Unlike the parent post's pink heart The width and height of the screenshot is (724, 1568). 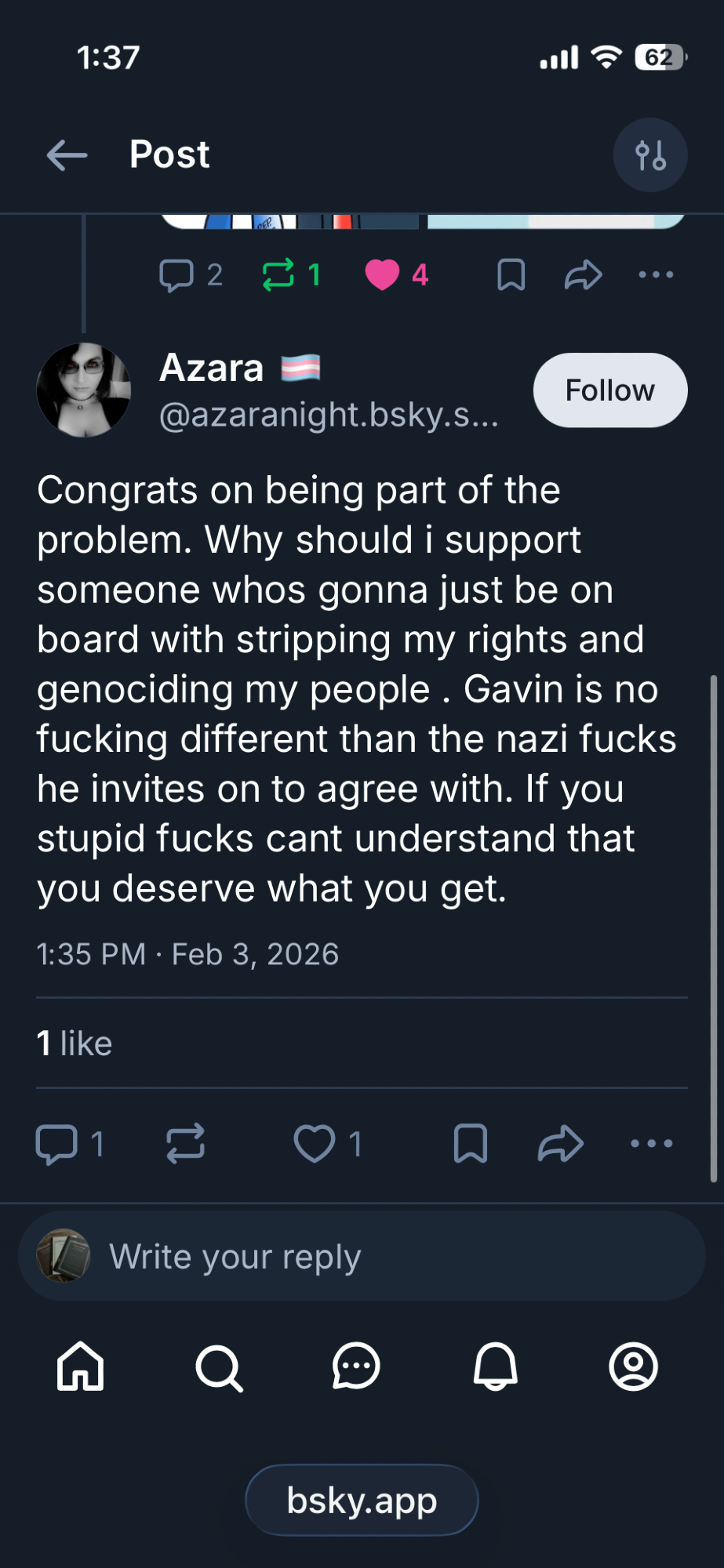[383, 275]
